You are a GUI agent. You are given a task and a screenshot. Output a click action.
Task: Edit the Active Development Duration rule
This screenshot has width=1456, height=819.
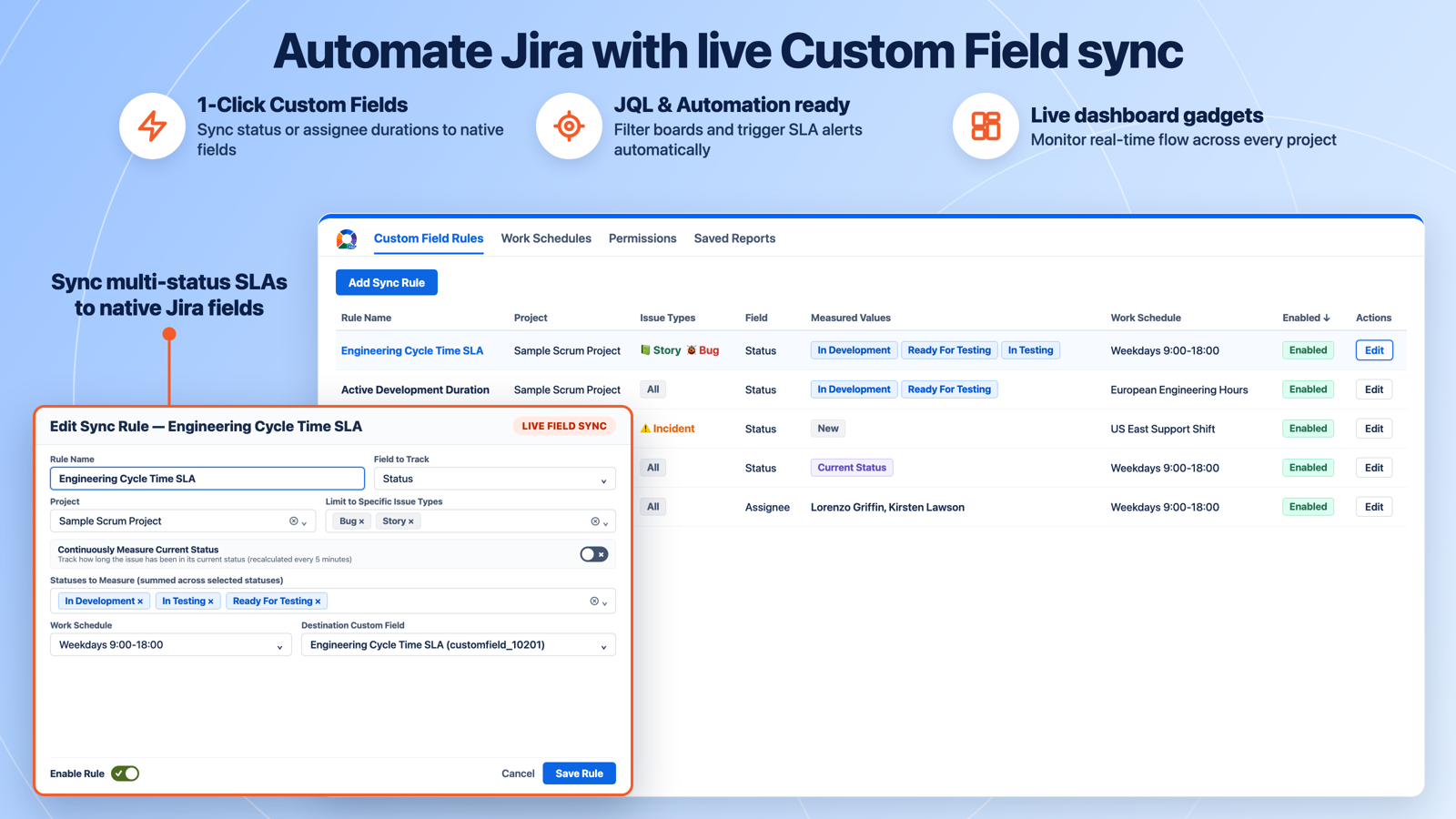1374,389
